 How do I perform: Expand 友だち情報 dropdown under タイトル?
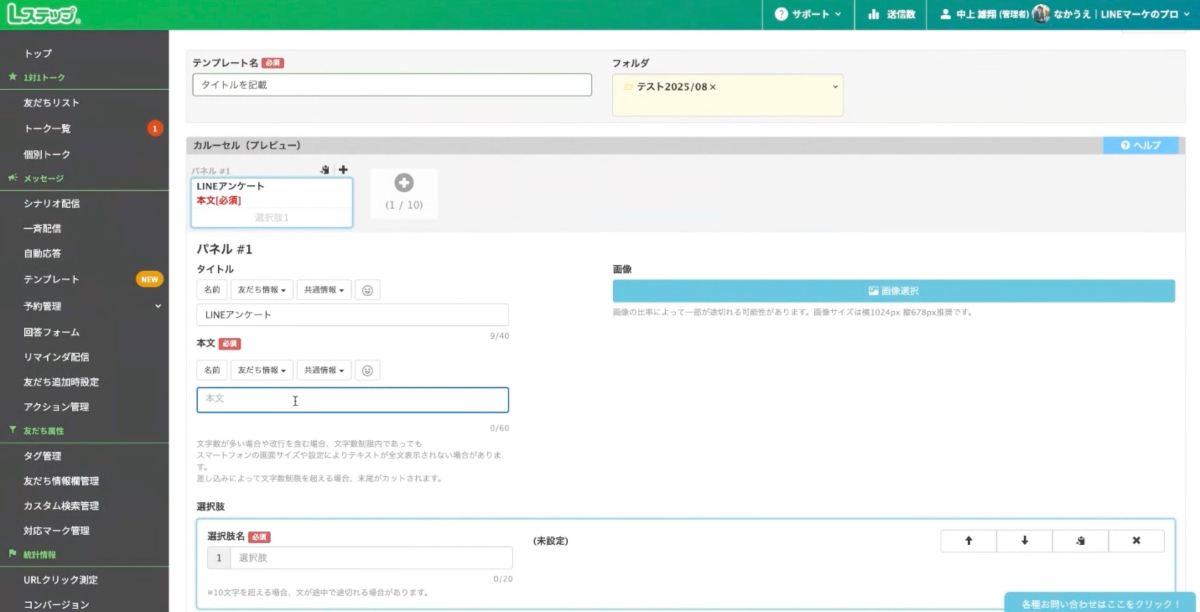[x=261, y=290]
